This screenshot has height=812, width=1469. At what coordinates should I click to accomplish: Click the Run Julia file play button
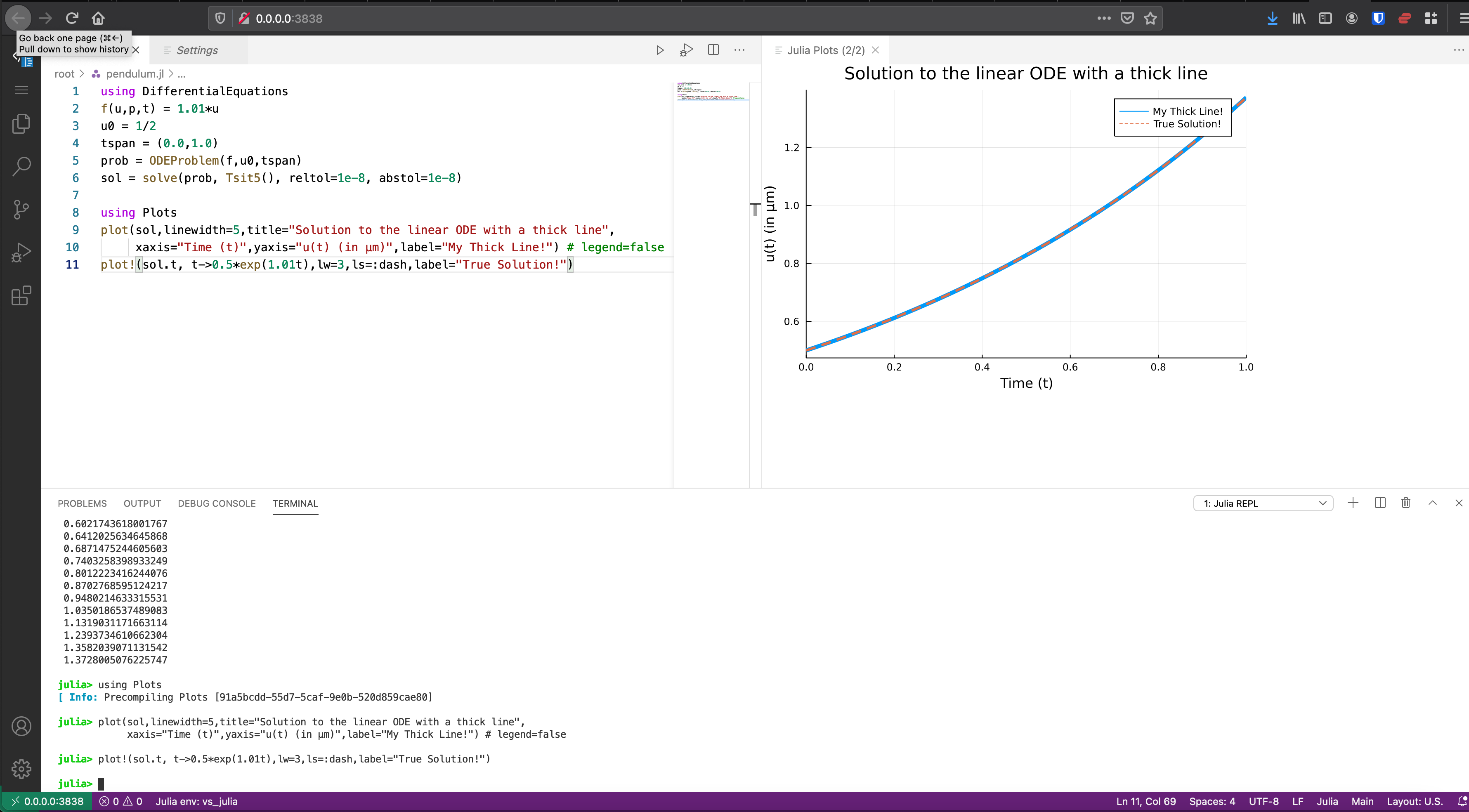pos(660,50)
